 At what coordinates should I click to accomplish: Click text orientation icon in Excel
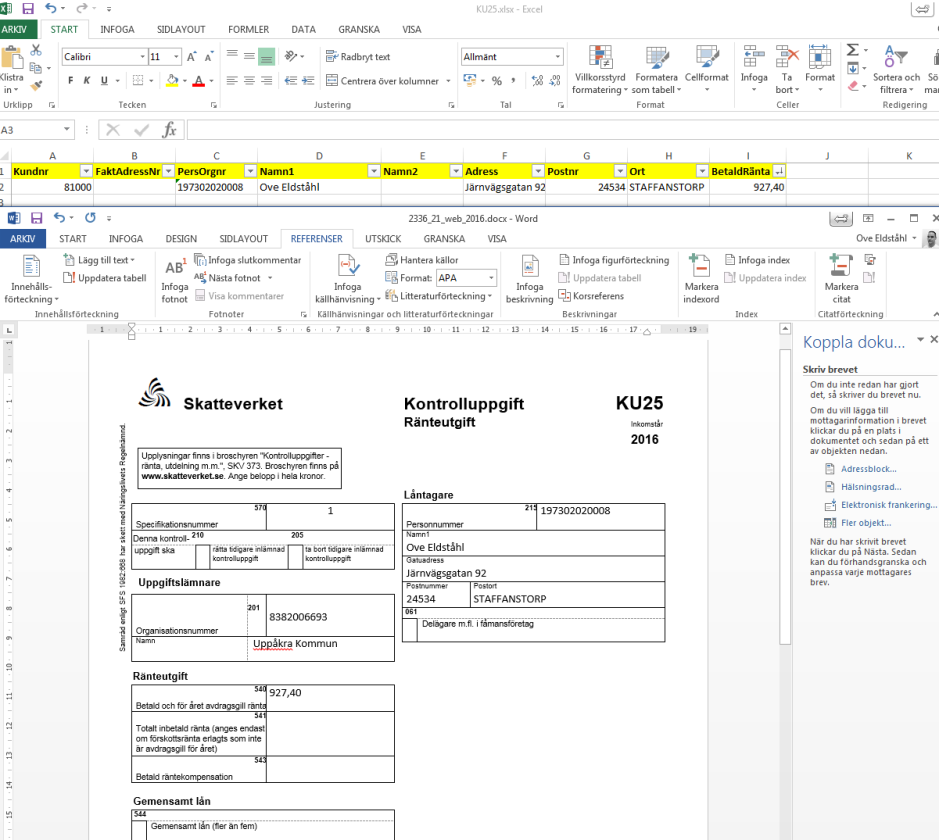pyautogui.click(x=291, y=56)
